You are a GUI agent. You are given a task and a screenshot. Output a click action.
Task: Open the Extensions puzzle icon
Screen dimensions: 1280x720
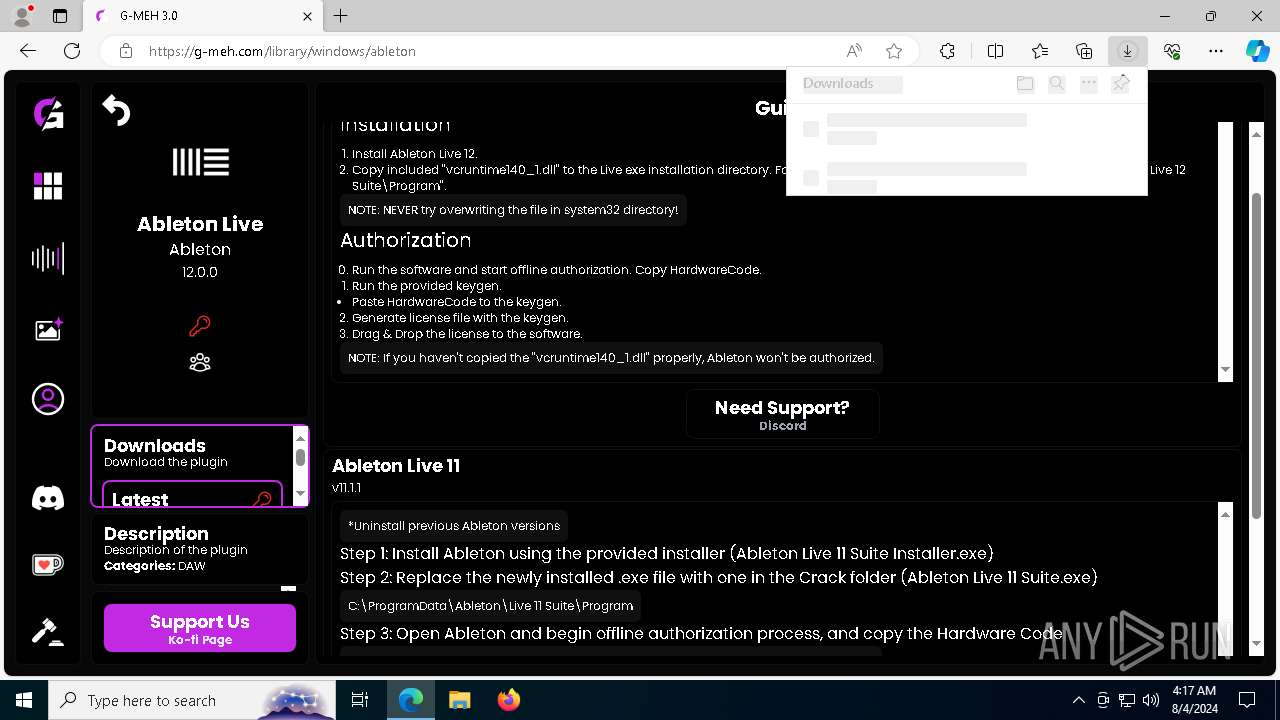(x=947, y=51)
